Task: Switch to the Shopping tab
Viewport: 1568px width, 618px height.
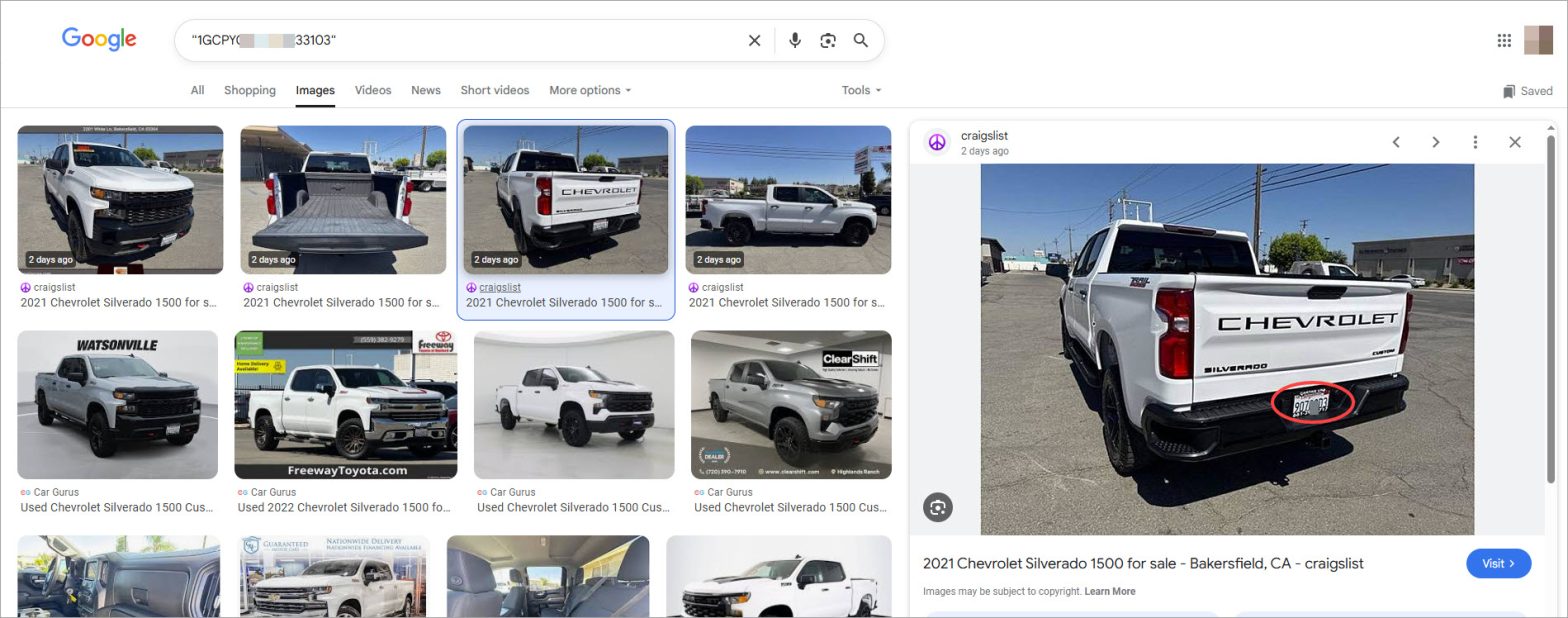Action: point(250,90)
